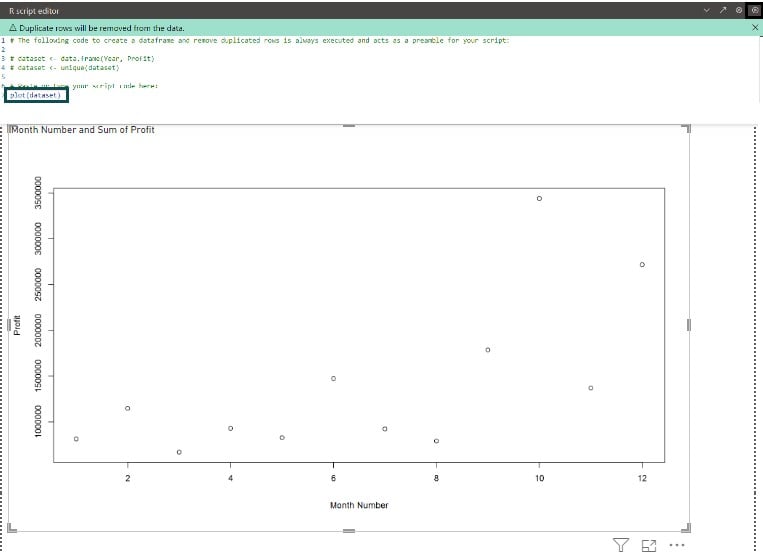Click the 'Duplicate rows will be removed' message
763x556 pixels.
tap(102, 28)
